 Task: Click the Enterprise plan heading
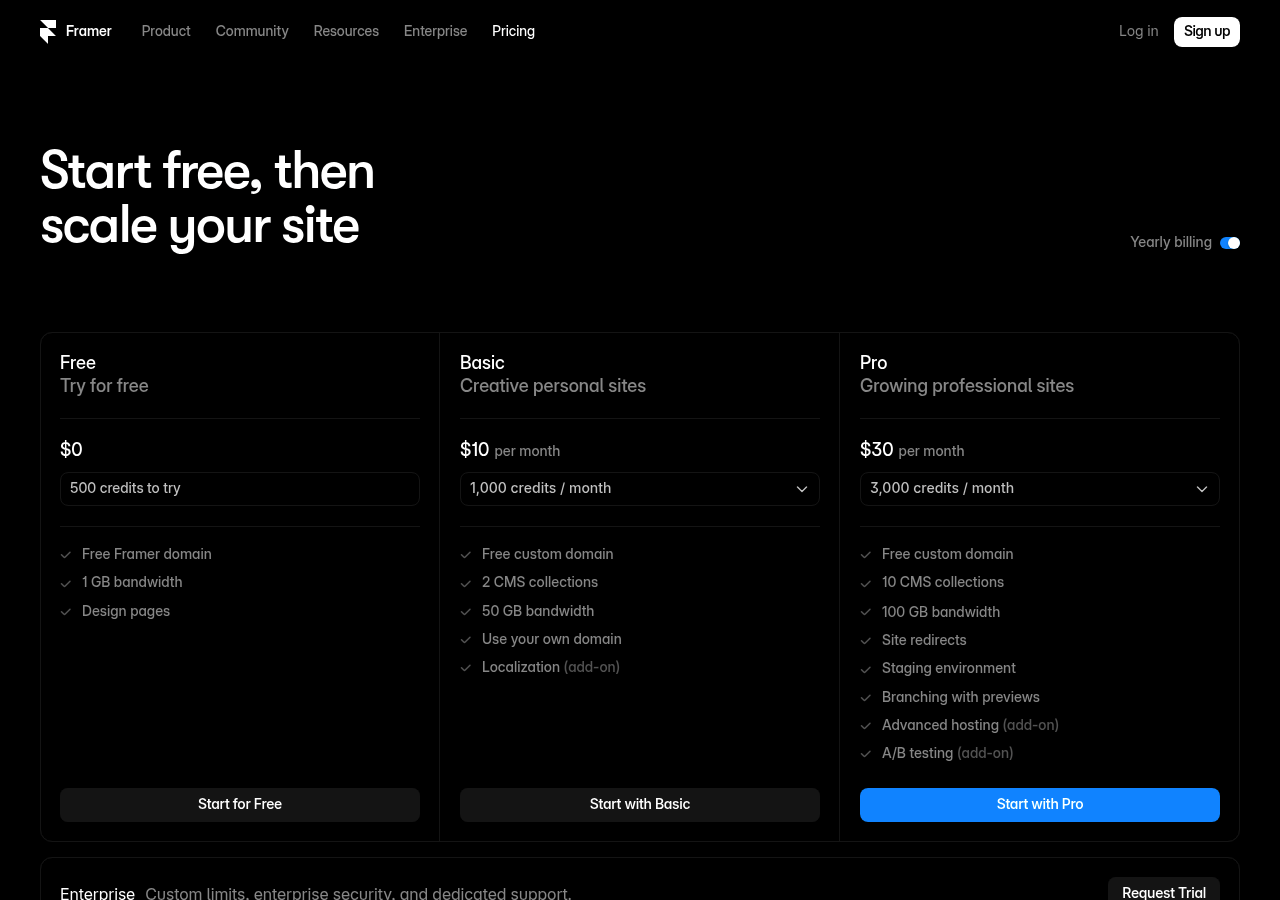pyautogui.click(x=97, y=893)
